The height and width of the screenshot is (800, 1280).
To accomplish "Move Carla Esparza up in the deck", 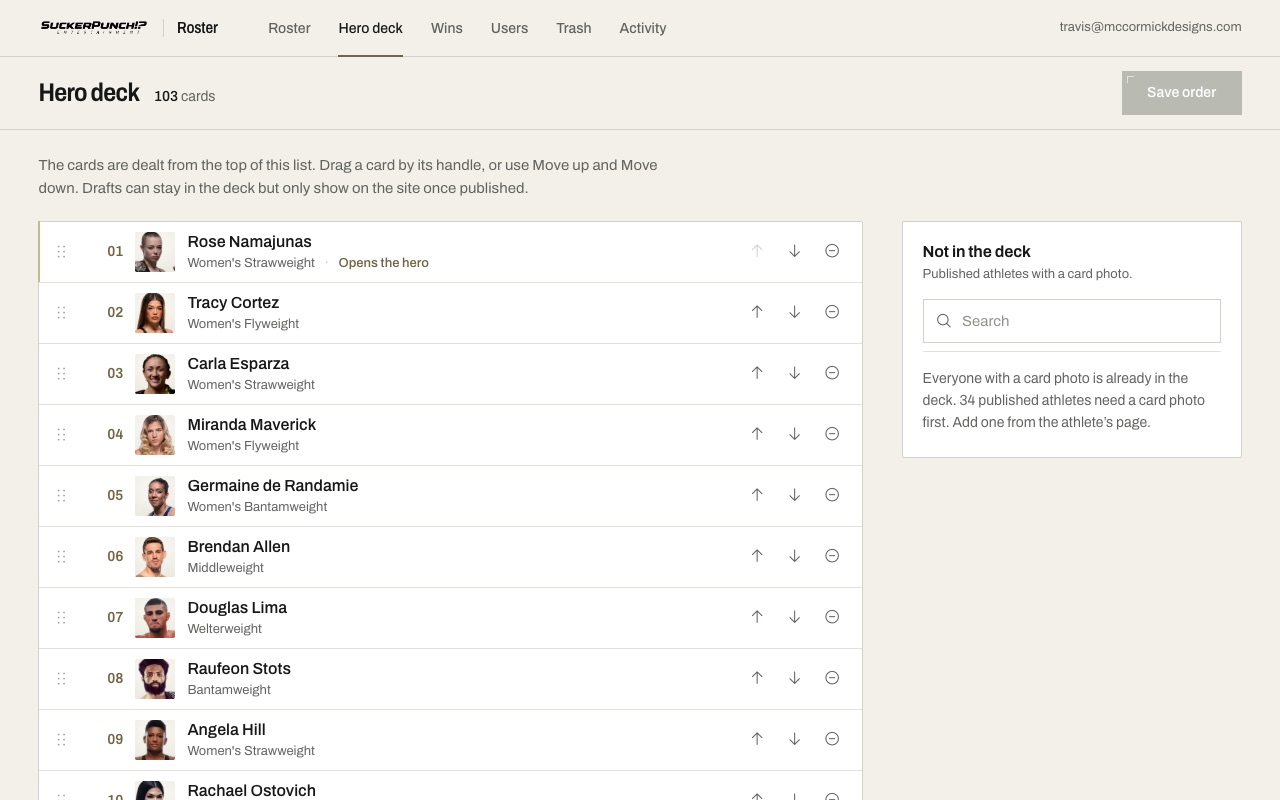I will (757, 373).
